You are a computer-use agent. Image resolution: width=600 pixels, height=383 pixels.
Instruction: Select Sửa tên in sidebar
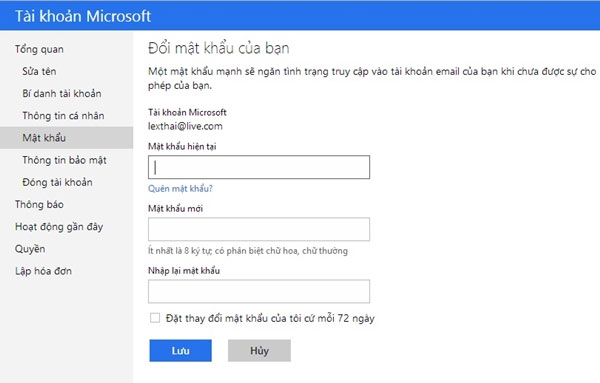pyautogui.click(x=39, y=71)
